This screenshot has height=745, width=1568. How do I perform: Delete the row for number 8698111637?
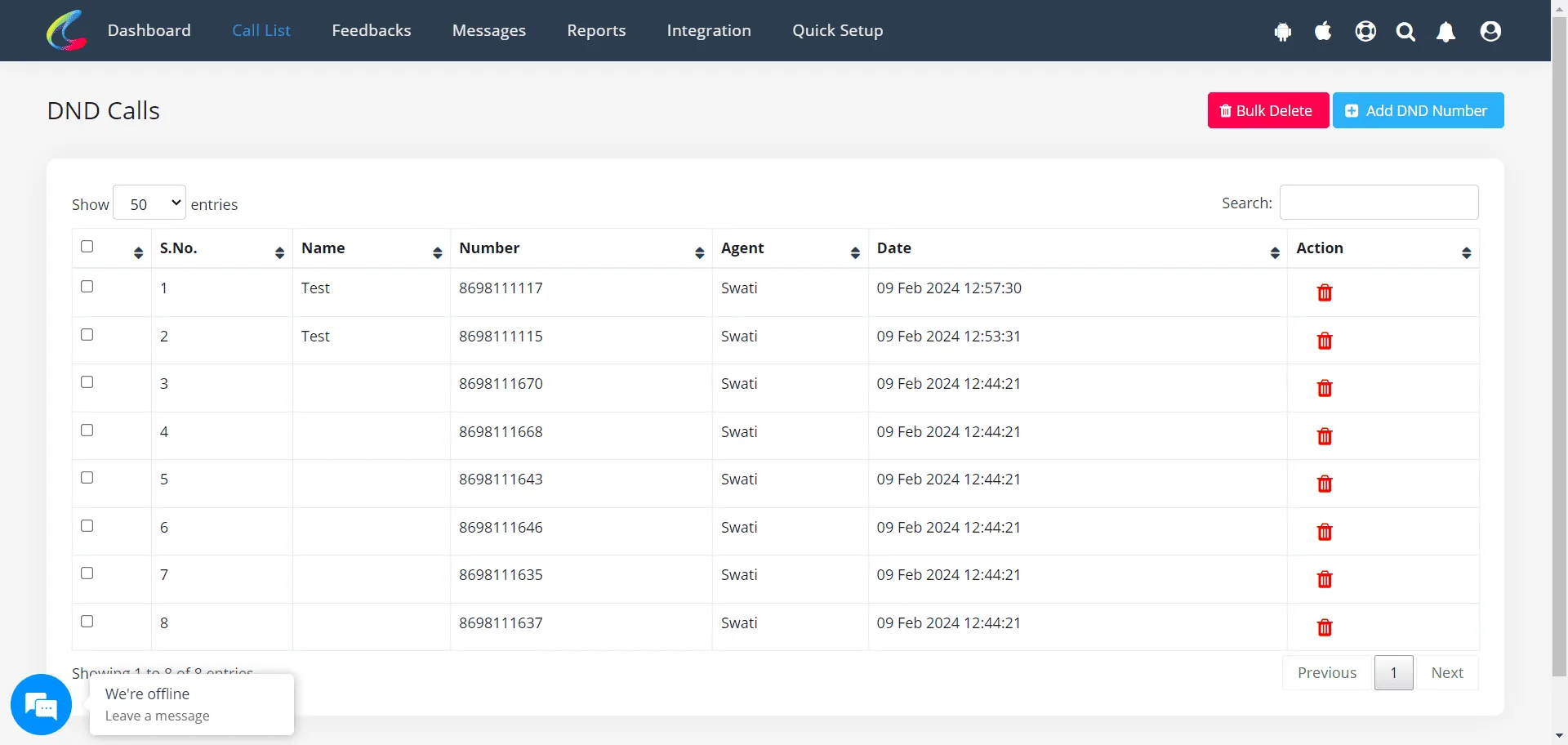pyautogui.click(x=1325, y=627)
